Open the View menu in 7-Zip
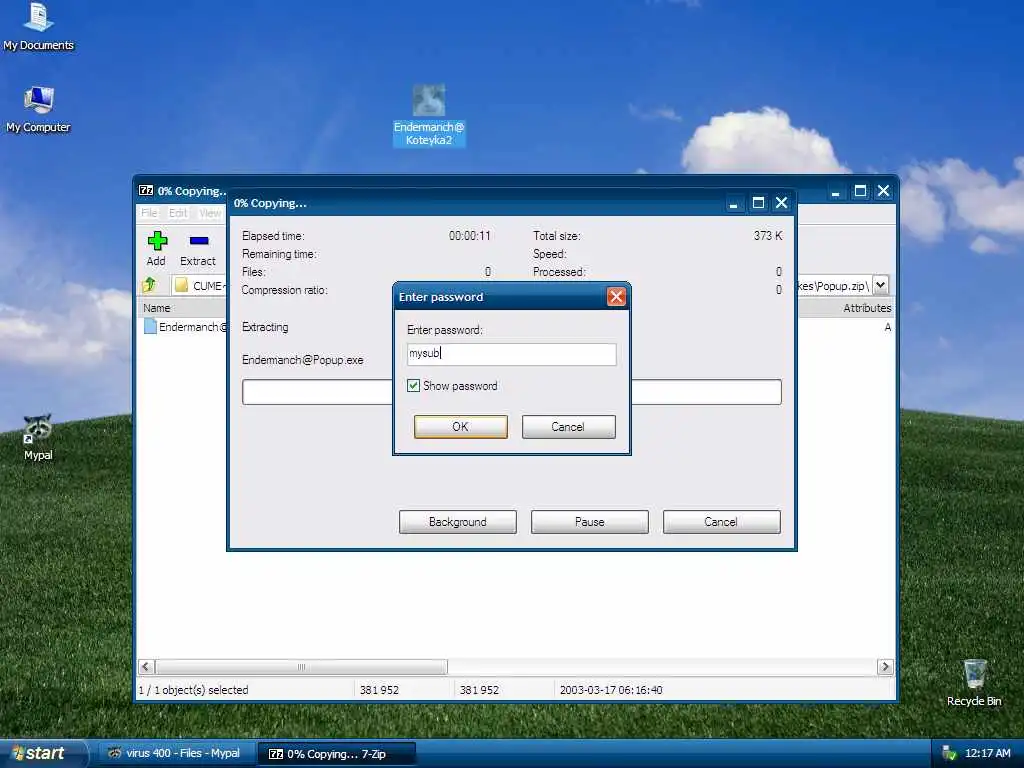The width and height of the screenshot is (1024, 768). pyautogui.click(x=210, y=213)
